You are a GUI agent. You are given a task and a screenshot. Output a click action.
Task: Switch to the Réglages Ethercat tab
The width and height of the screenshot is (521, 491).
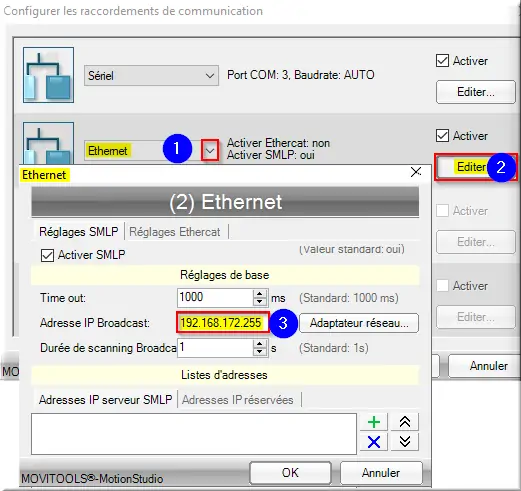pos(175,232)
